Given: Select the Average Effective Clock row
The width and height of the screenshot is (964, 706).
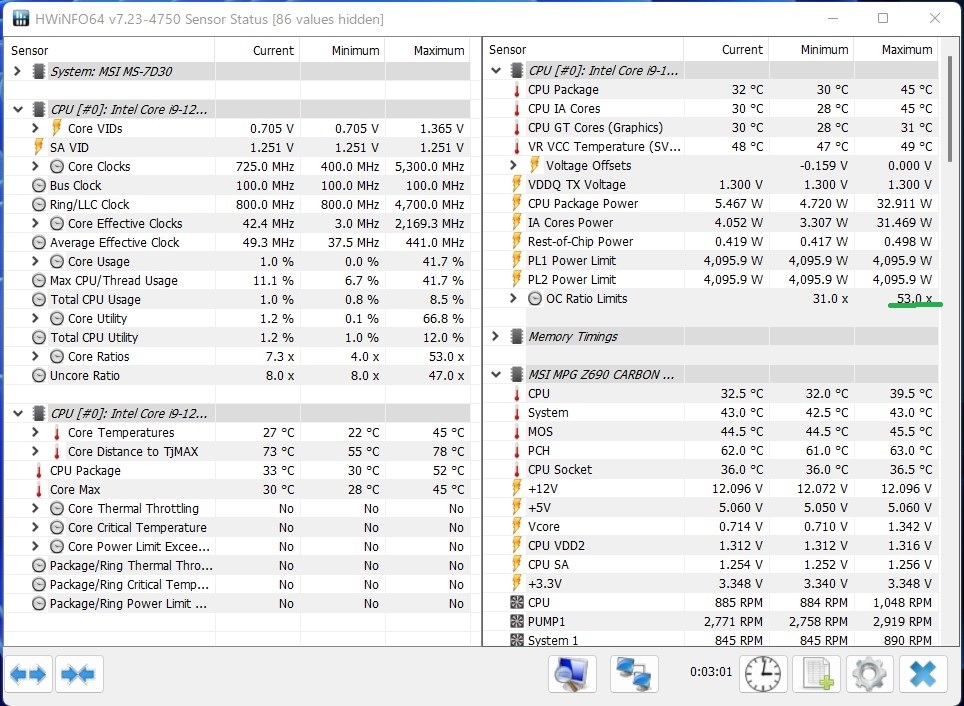Looking at the screenshot, I should 237,242.
